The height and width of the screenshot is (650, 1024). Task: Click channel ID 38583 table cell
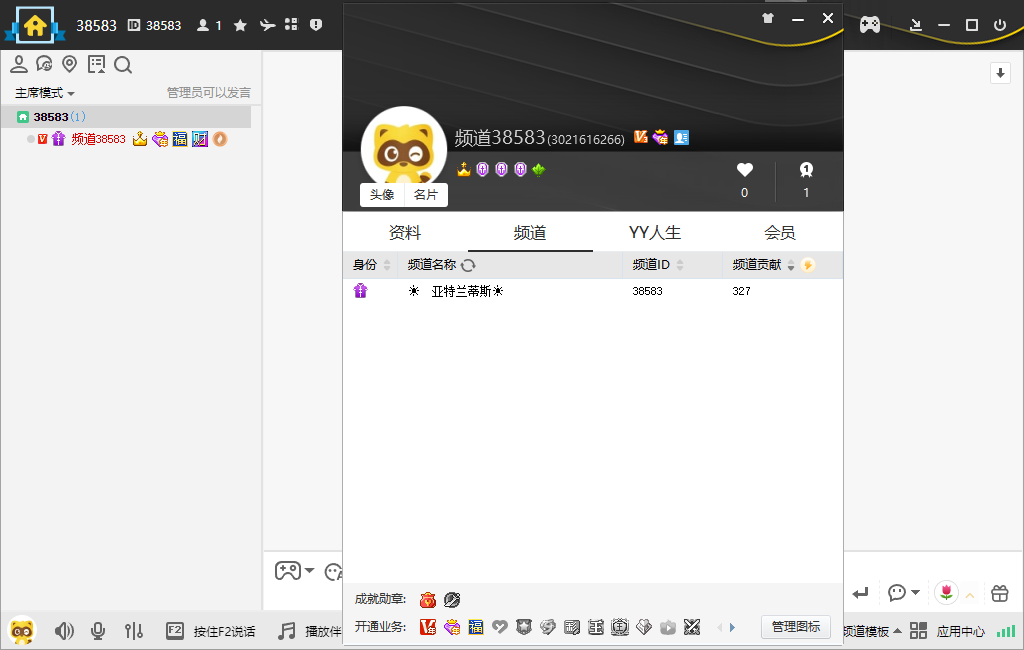pos(647,291)
